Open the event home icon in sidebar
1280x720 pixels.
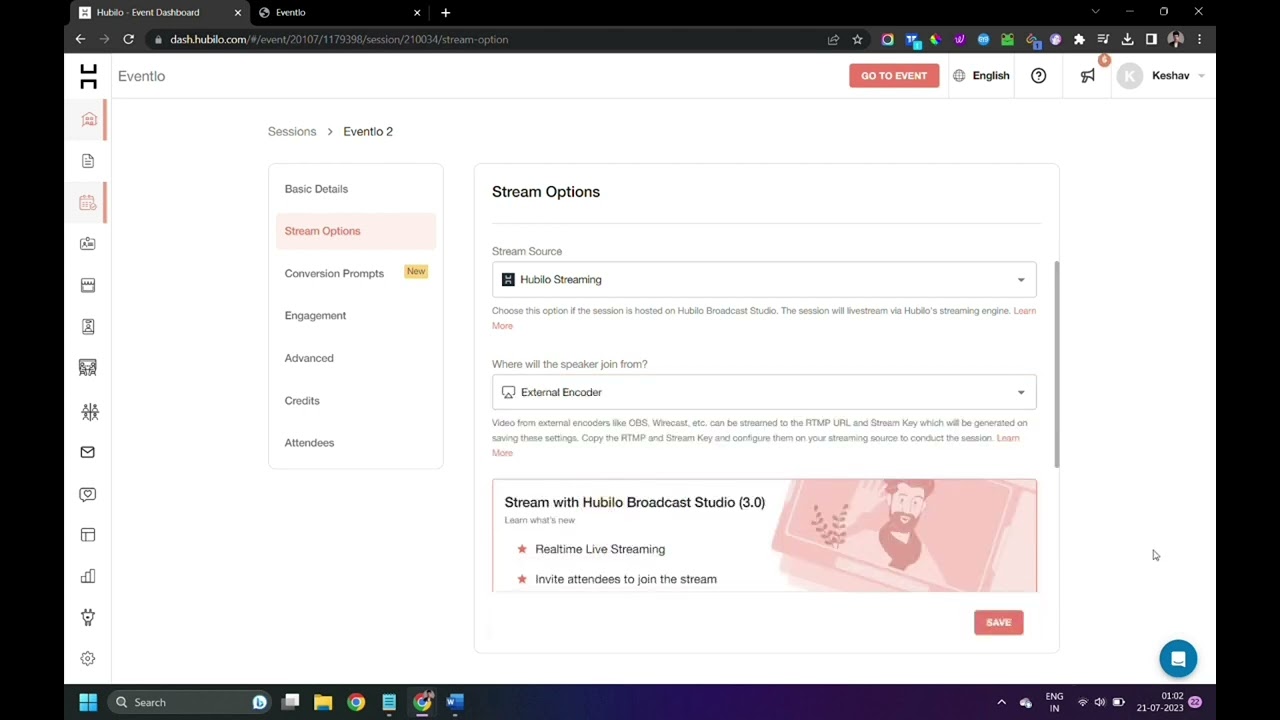[x=88, y=120]
